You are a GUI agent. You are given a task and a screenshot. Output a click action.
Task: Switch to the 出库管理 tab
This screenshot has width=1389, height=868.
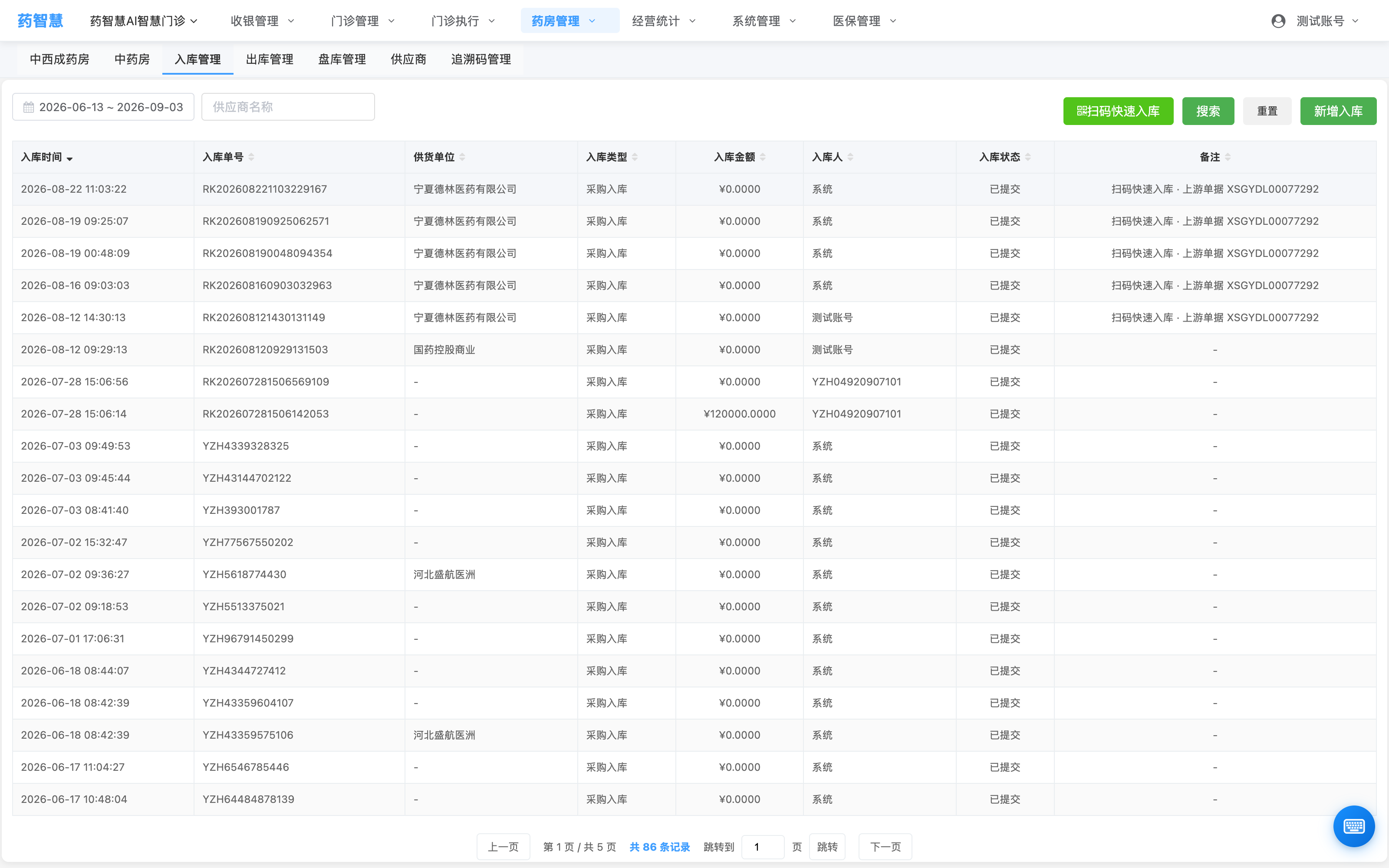pos(270,60)
